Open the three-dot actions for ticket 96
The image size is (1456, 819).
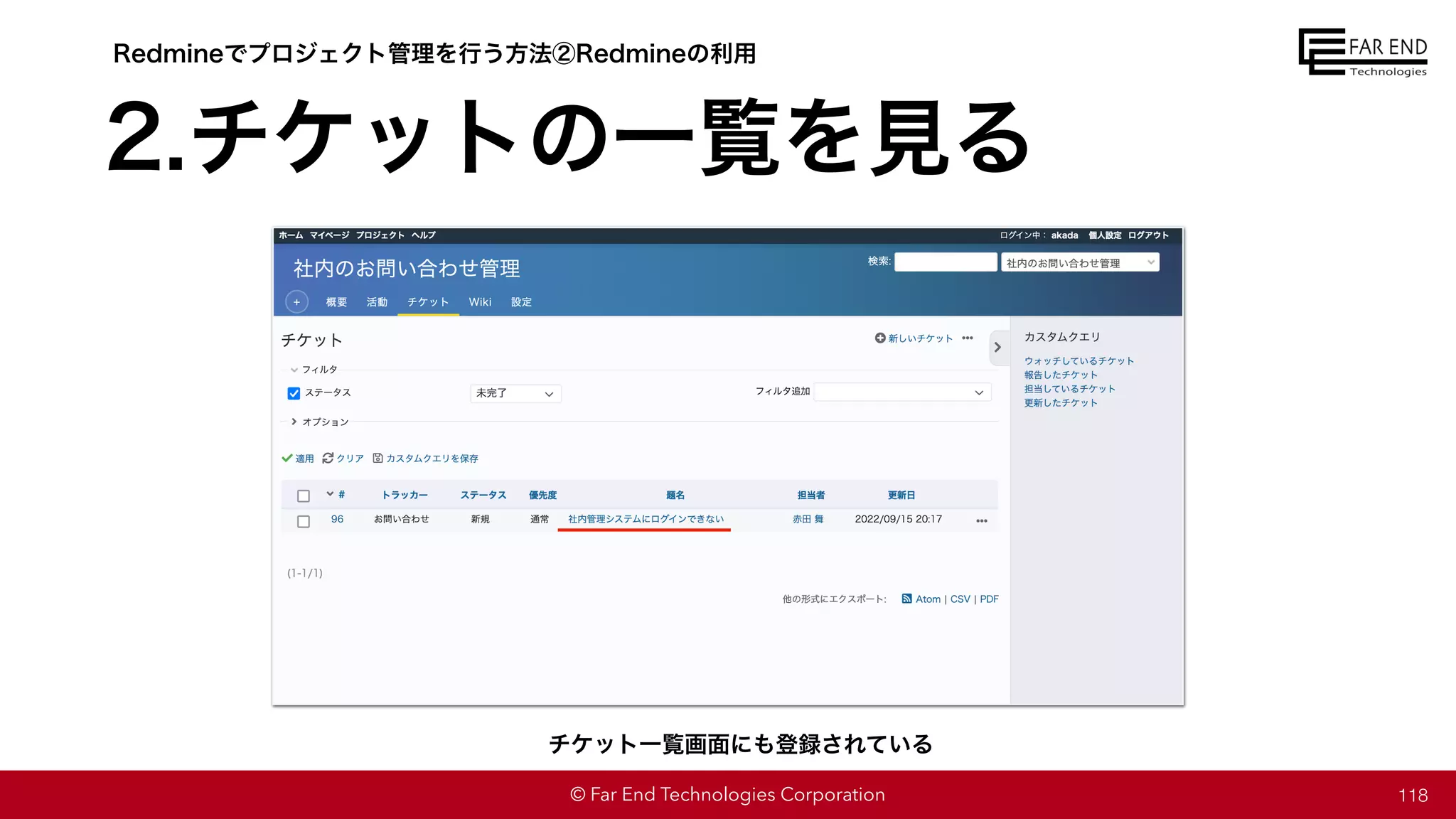pos(982,520)
